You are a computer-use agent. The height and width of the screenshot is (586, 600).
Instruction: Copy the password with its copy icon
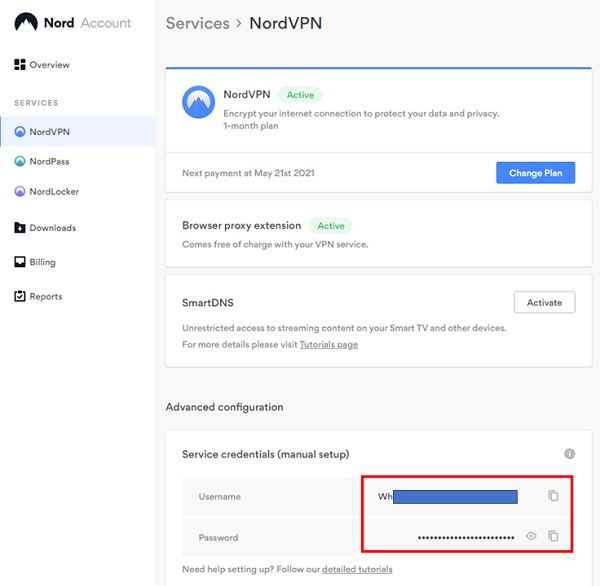[x=553, y=536]
